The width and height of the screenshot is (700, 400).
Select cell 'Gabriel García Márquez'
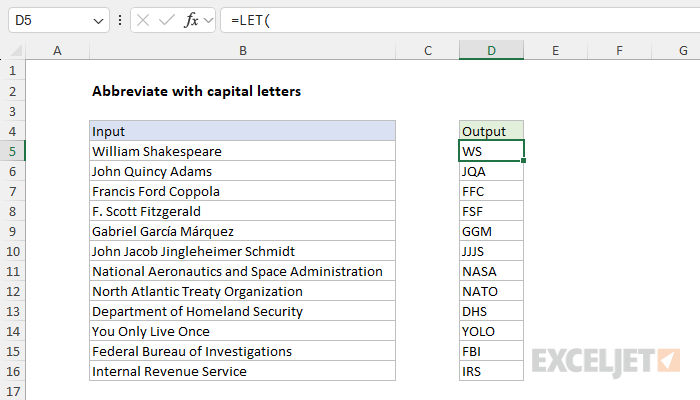coord(242,231)
